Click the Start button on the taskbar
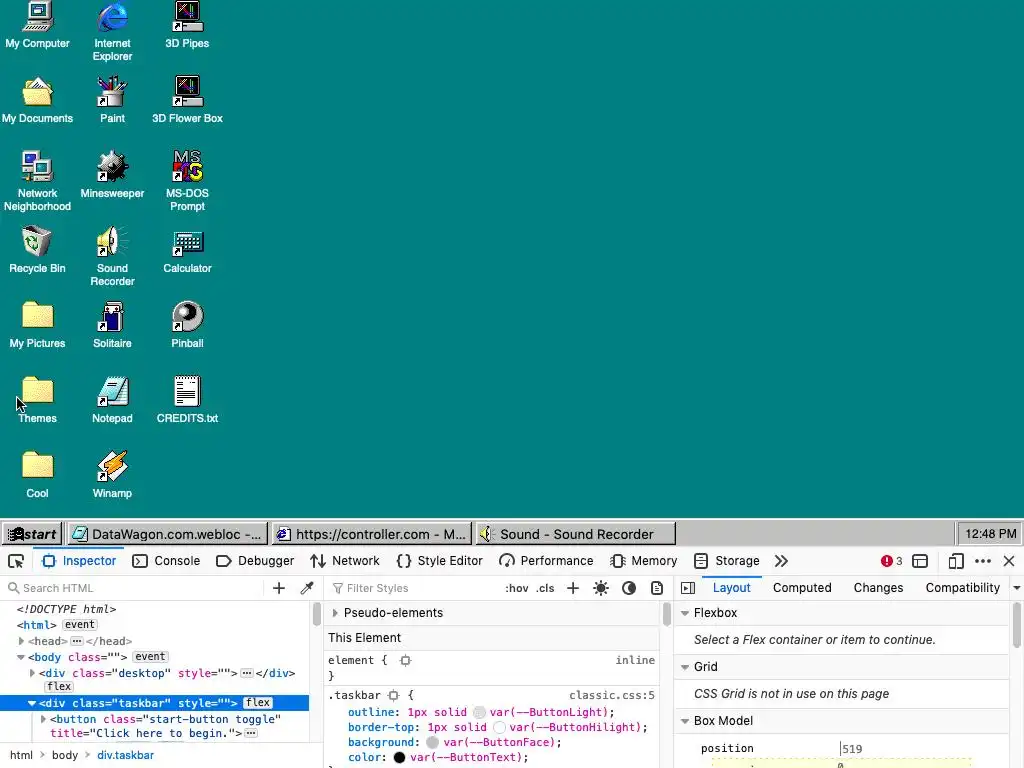The width and height of the screenshot is (1024, 768). pyautogui.click(x=32, y=534)
